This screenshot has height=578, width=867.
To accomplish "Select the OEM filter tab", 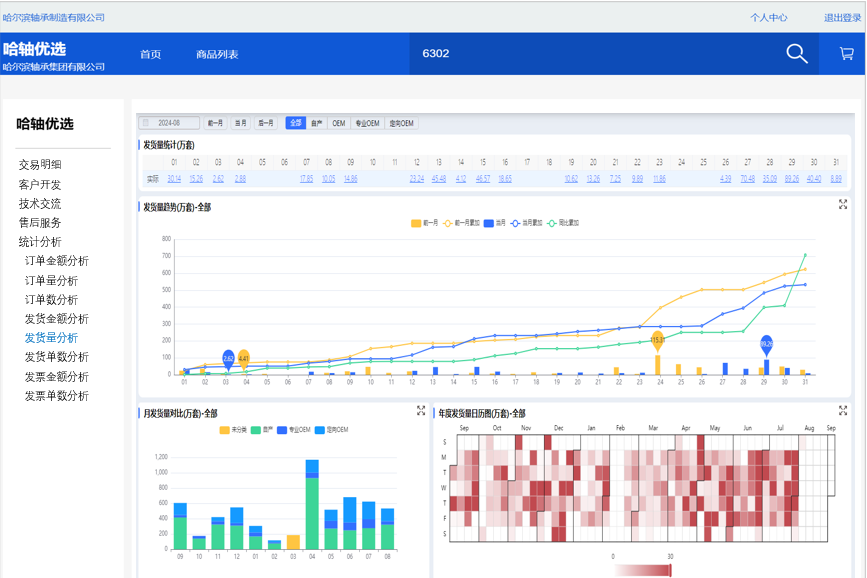I will (339, 123).
